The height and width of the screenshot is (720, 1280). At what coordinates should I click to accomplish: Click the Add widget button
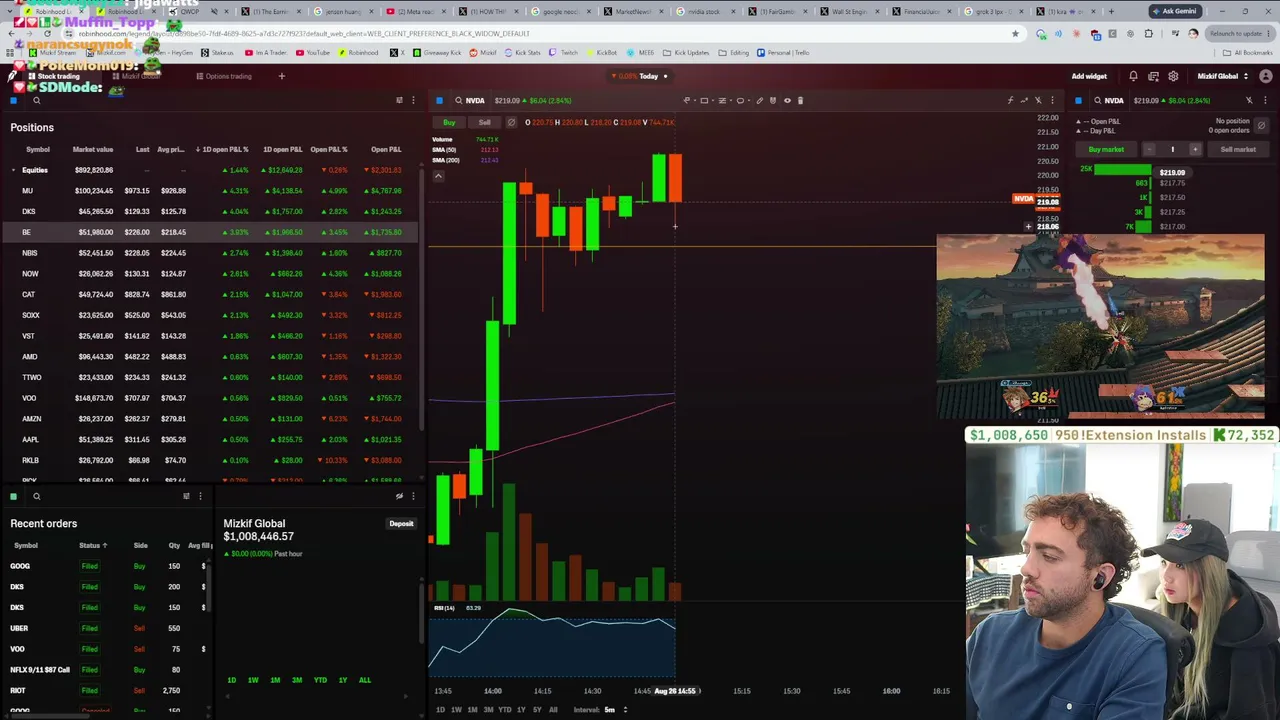click(x=1089, y=76)
